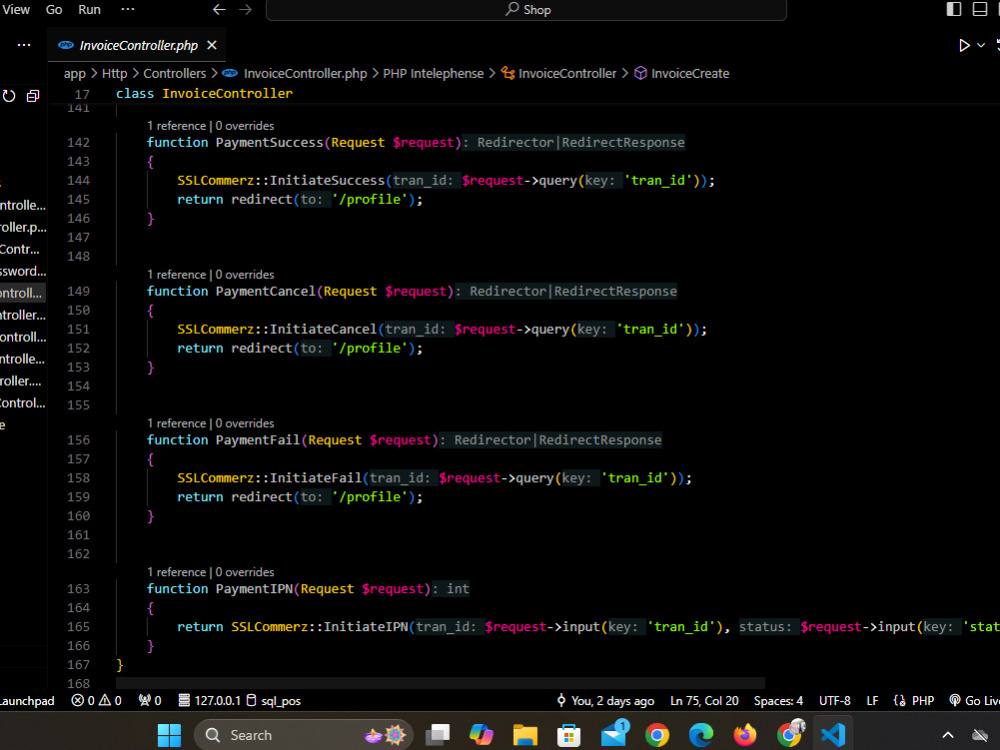Close the InvoiceController.php tab
This screenshot has width=1000, height=750.
(x=212, y=45)
